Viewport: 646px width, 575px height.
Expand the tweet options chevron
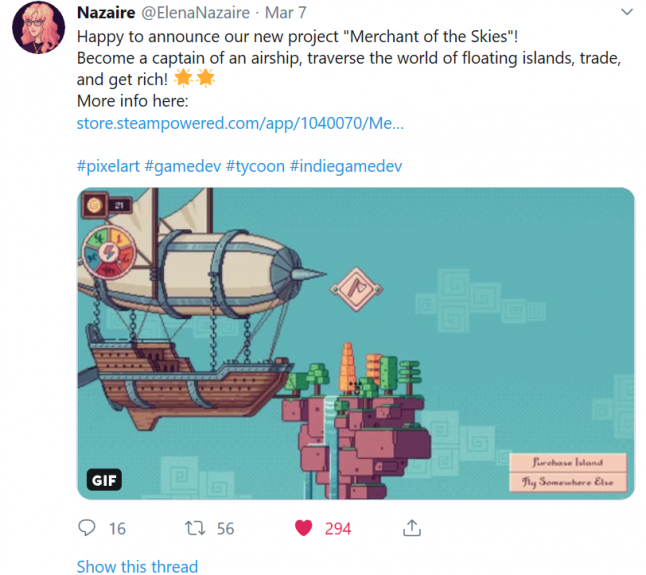627,12
